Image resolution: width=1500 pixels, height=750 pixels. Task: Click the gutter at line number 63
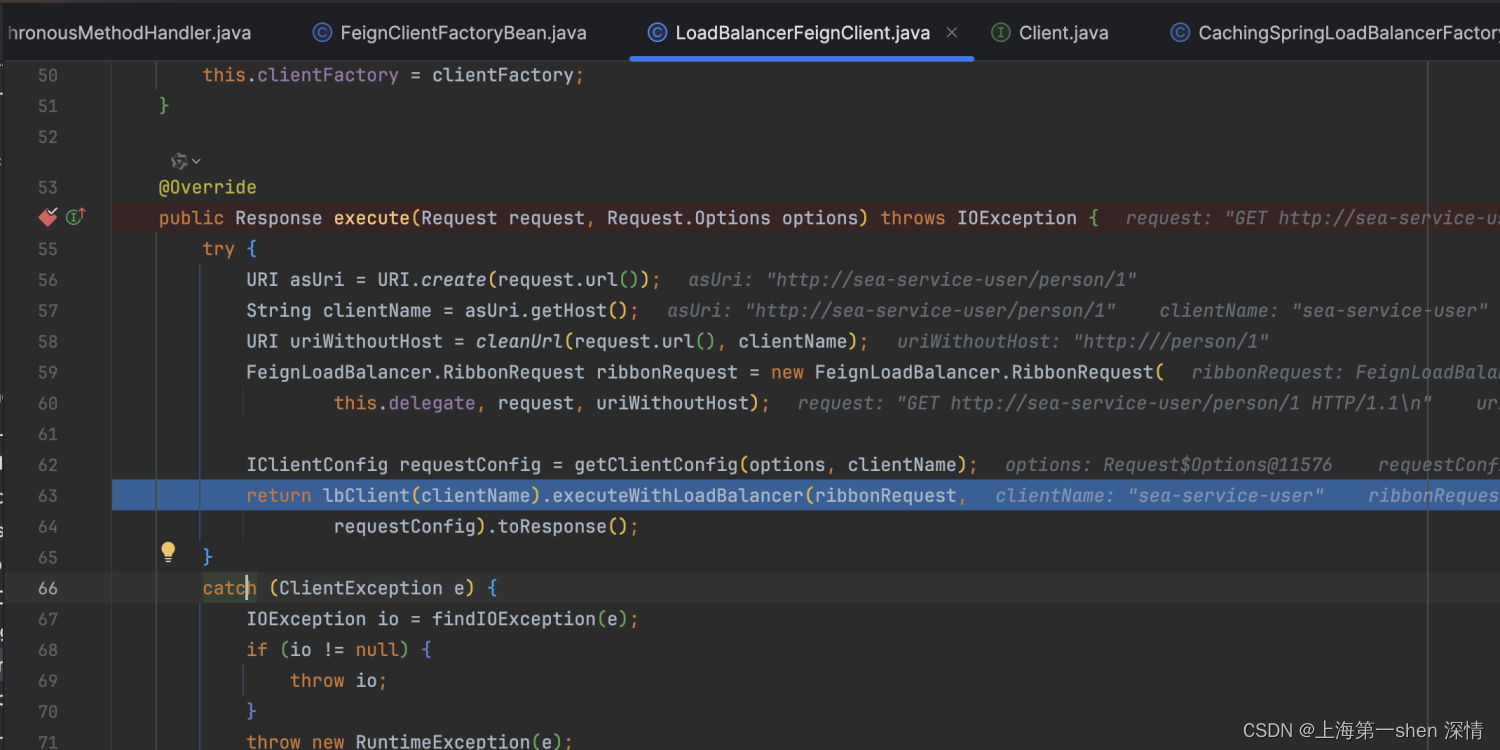point(47,496)
